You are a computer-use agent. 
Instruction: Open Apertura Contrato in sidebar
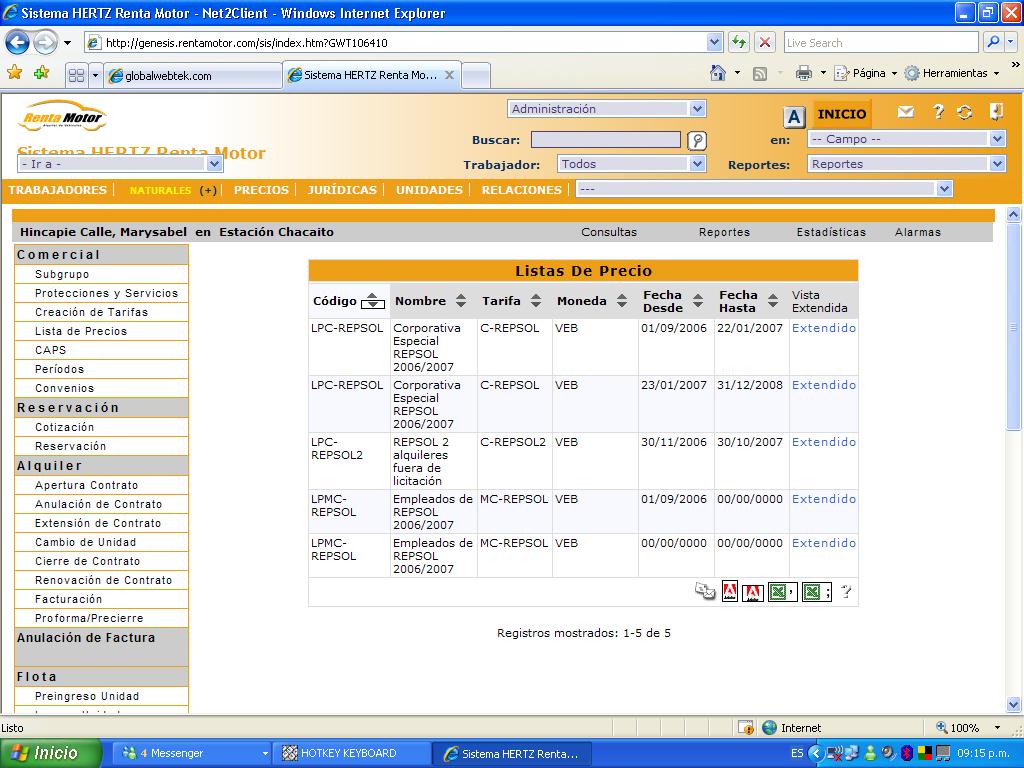point(87,485)
